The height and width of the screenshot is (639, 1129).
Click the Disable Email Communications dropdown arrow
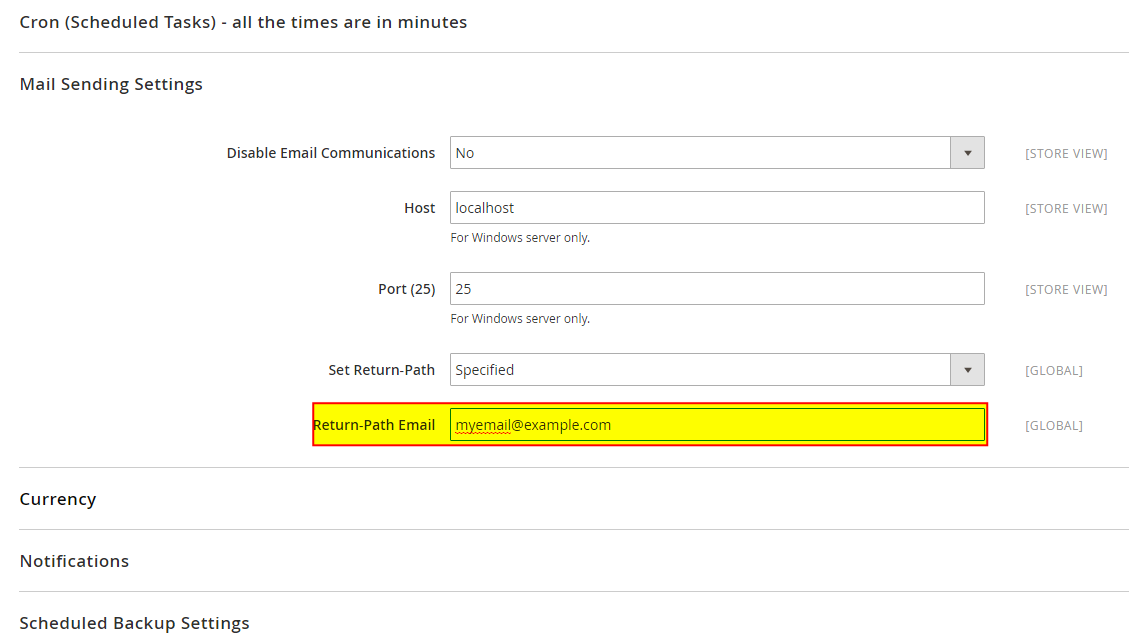tap(967, 153)
